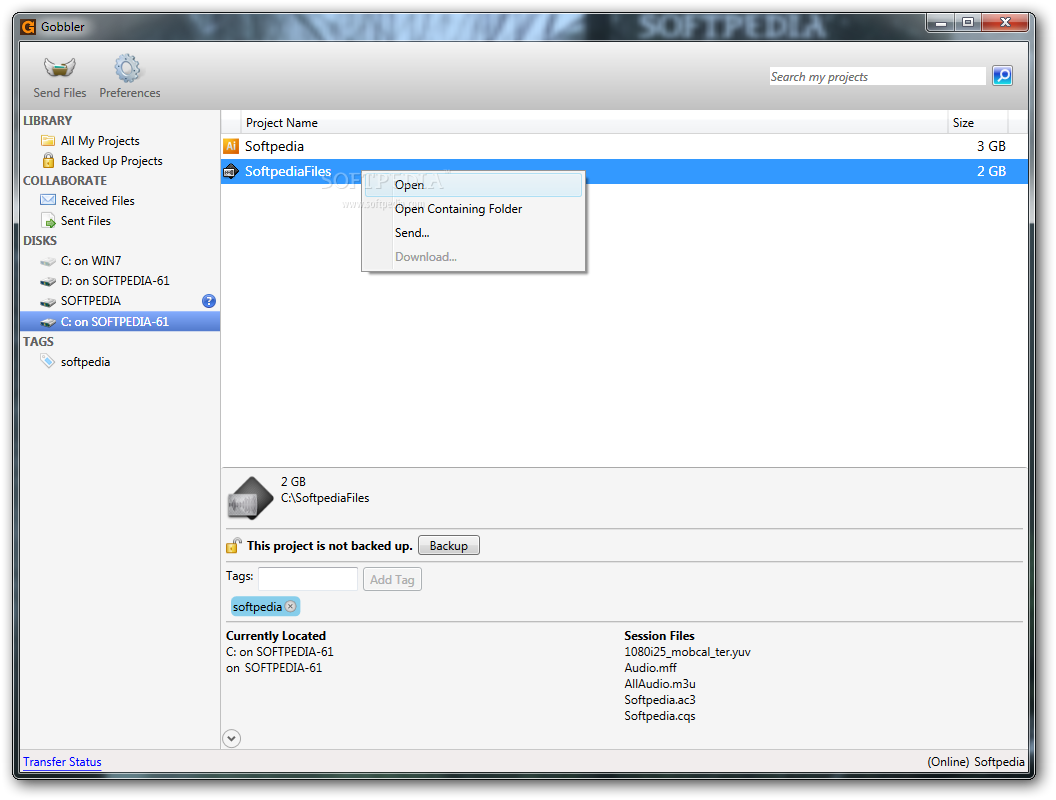Click the 2 GB size cell in list

pyautogui.click(x=991, y=172)
